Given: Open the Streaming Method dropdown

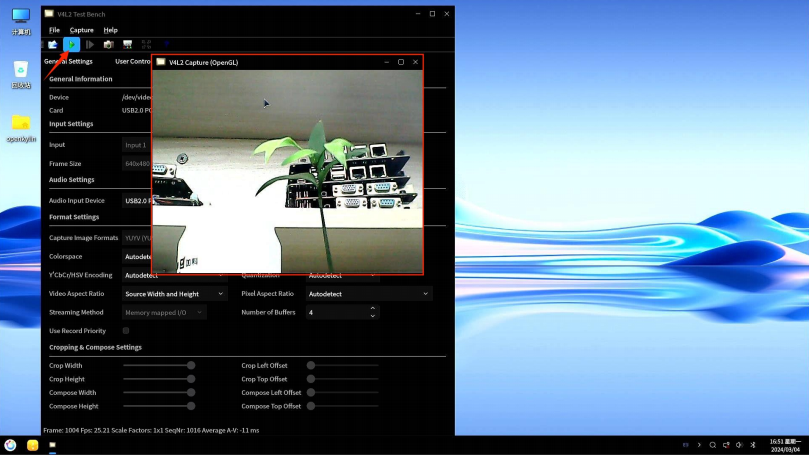Looking at the screenshot, I should click(x=164, y=313).
